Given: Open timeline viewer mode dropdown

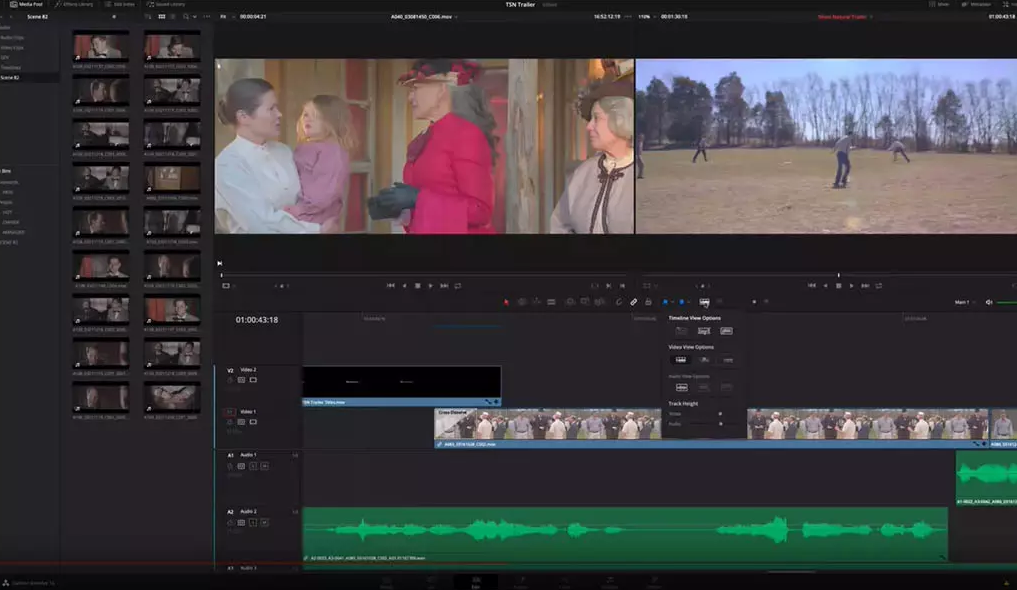Looking at the screenshot, I should click(649, 285).
